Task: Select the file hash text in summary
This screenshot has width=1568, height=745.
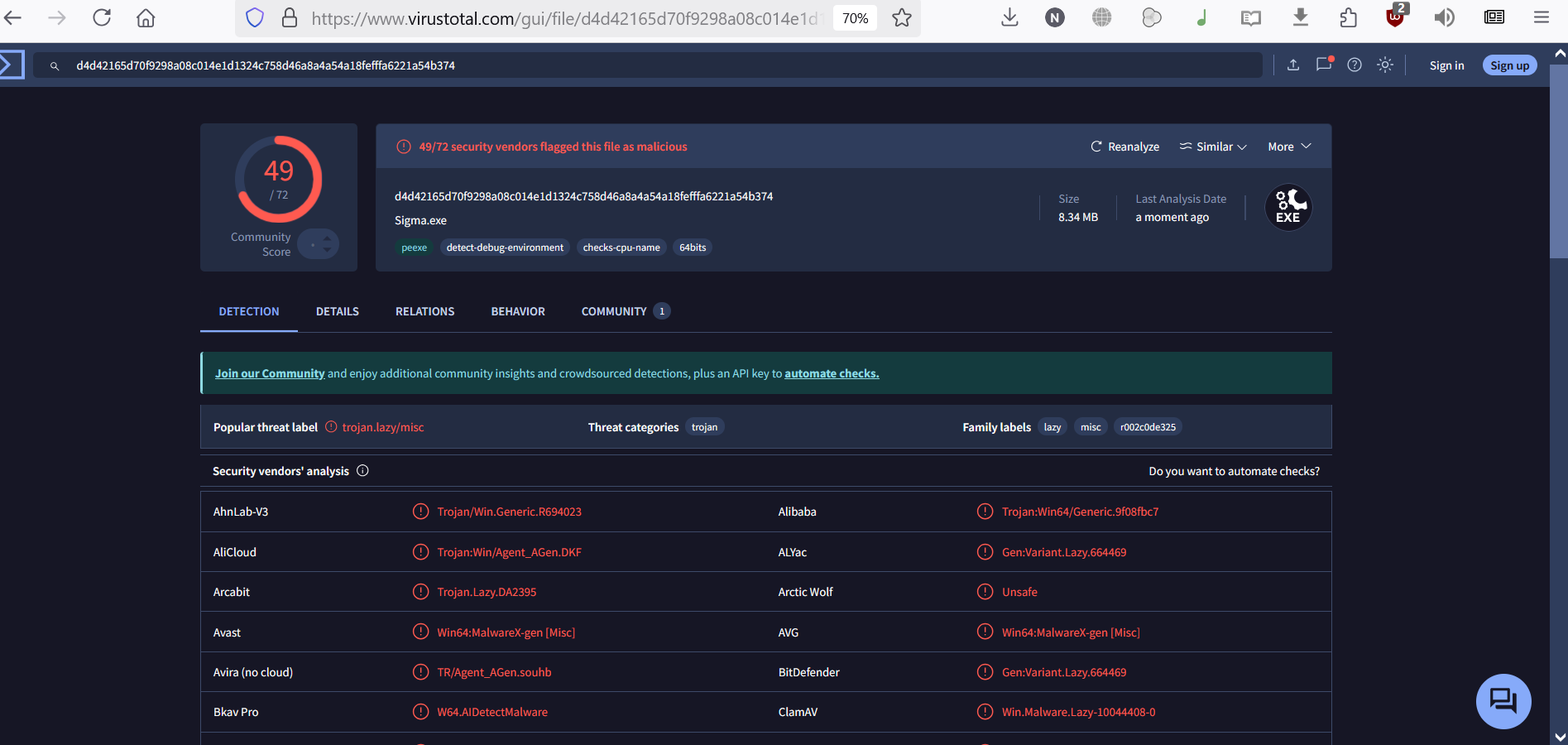Action: (583, 196)
